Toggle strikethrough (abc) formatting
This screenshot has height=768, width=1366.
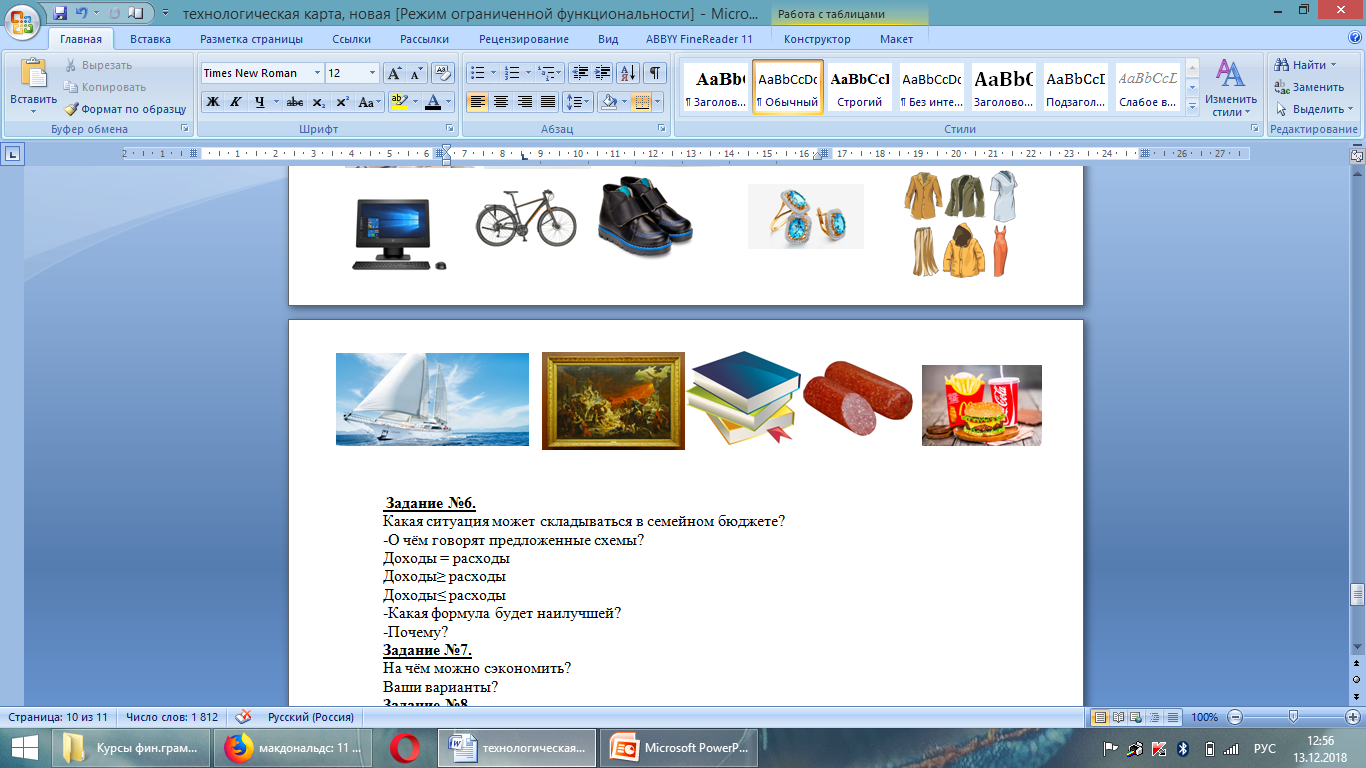[294, 102]
